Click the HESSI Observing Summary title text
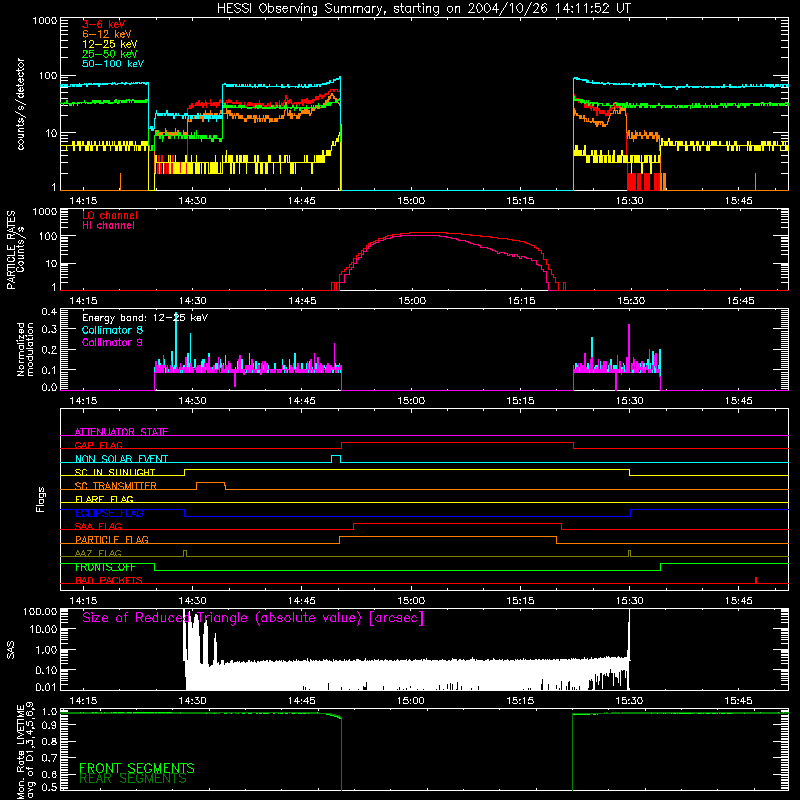The height and width of the screenshot is (800, 800). click(x=423, y=9)
